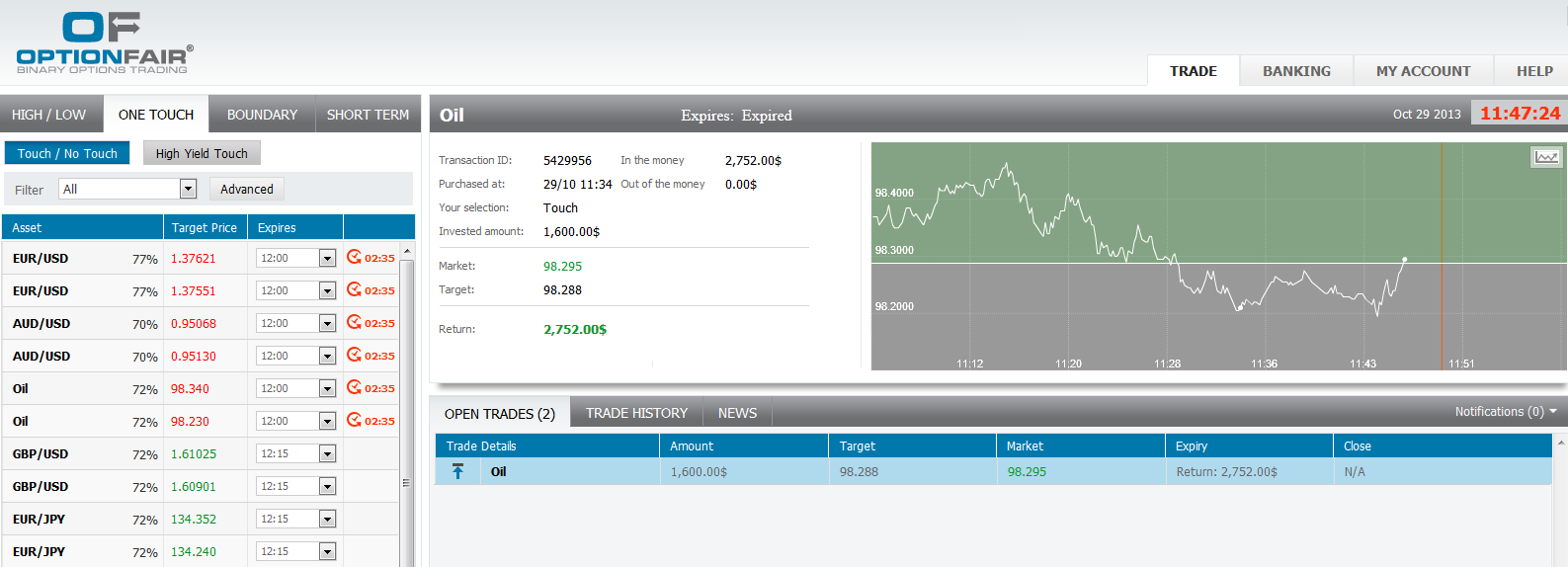
Task: Open the TRADE HISTORY tab
Action: [x=636, y=413]
